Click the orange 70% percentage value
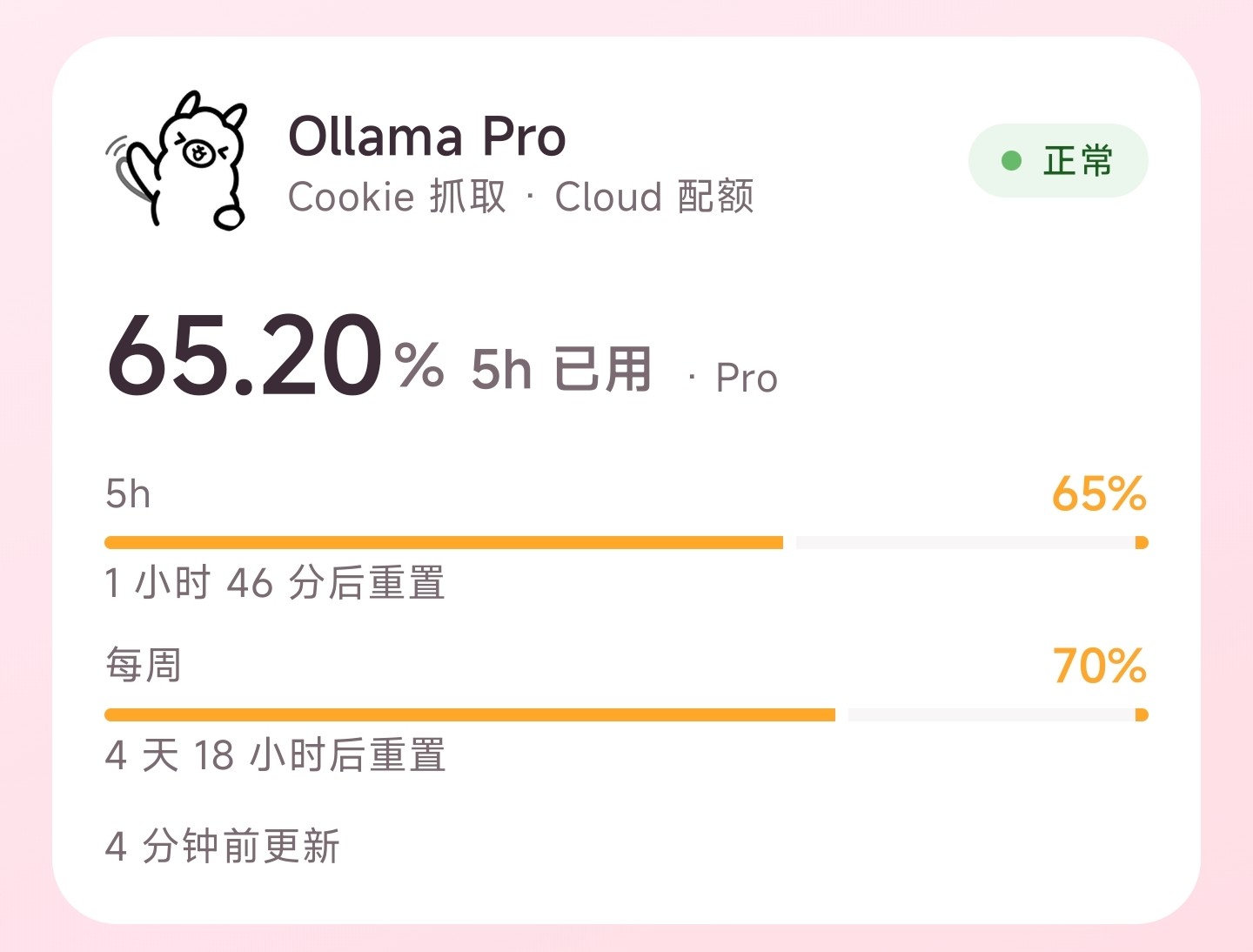This screenshot has height=952, width=1253. [x=1100, y=666]
